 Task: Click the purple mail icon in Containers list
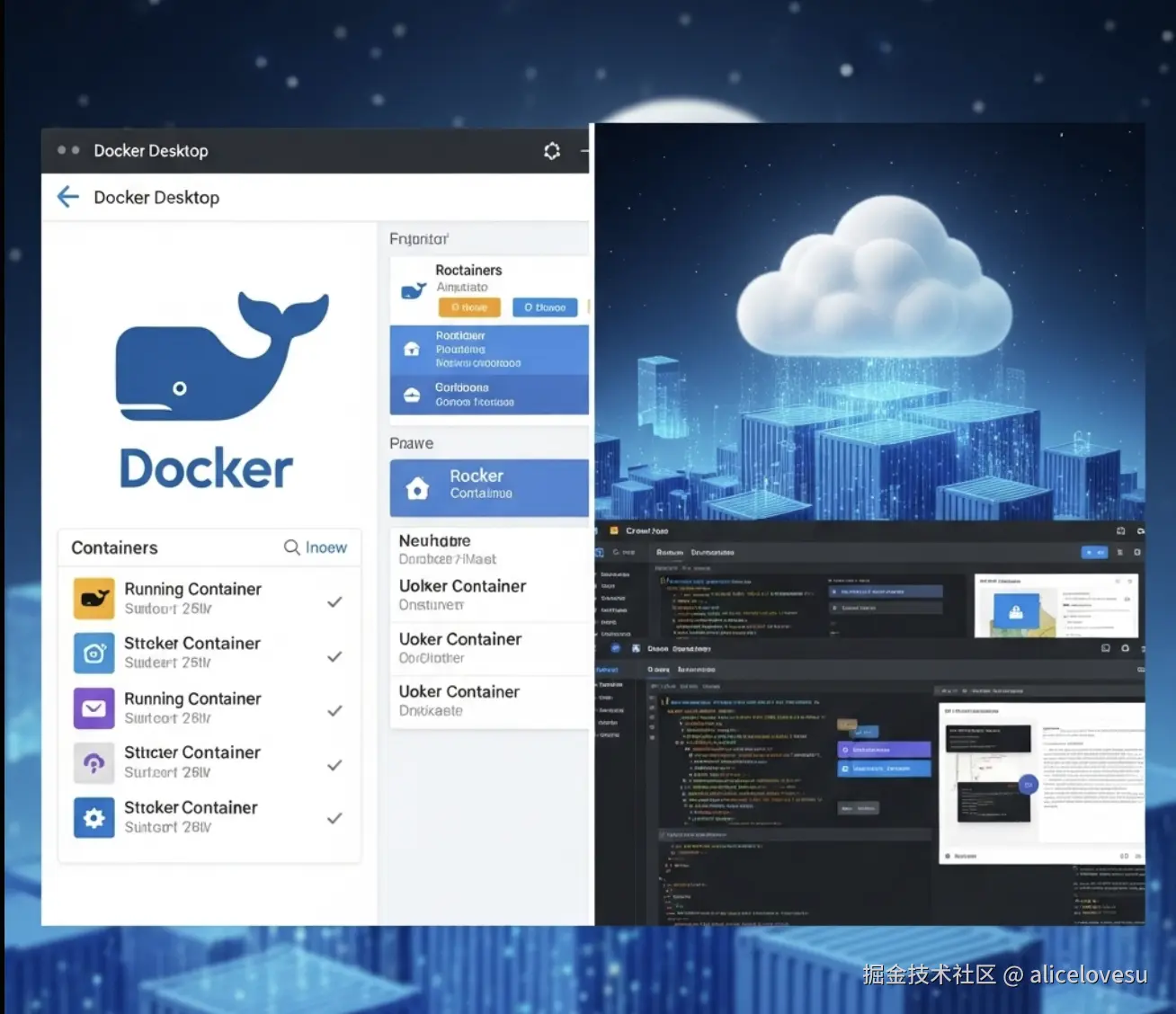pos(94,708)
